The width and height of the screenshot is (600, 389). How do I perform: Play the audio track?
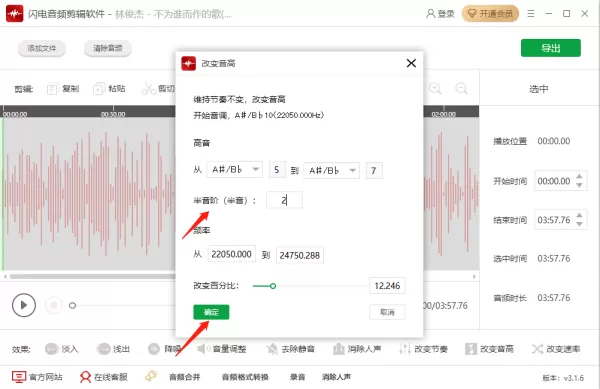(24, 305)
